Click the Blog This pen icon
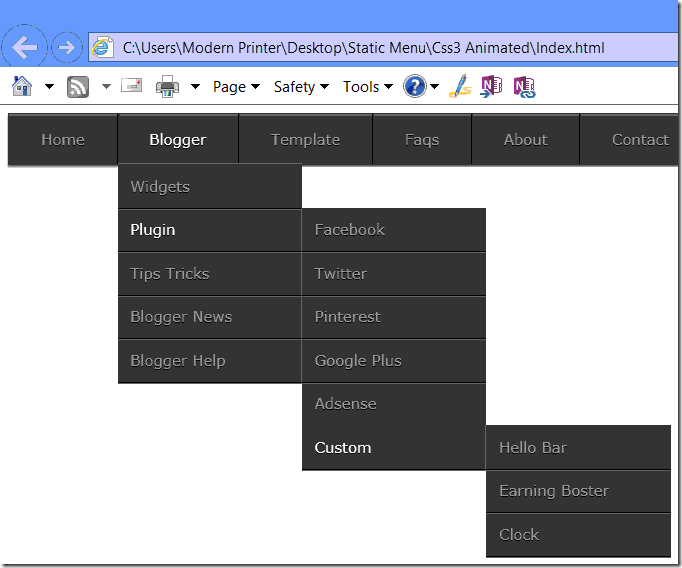682x568 pixels. 460,86
